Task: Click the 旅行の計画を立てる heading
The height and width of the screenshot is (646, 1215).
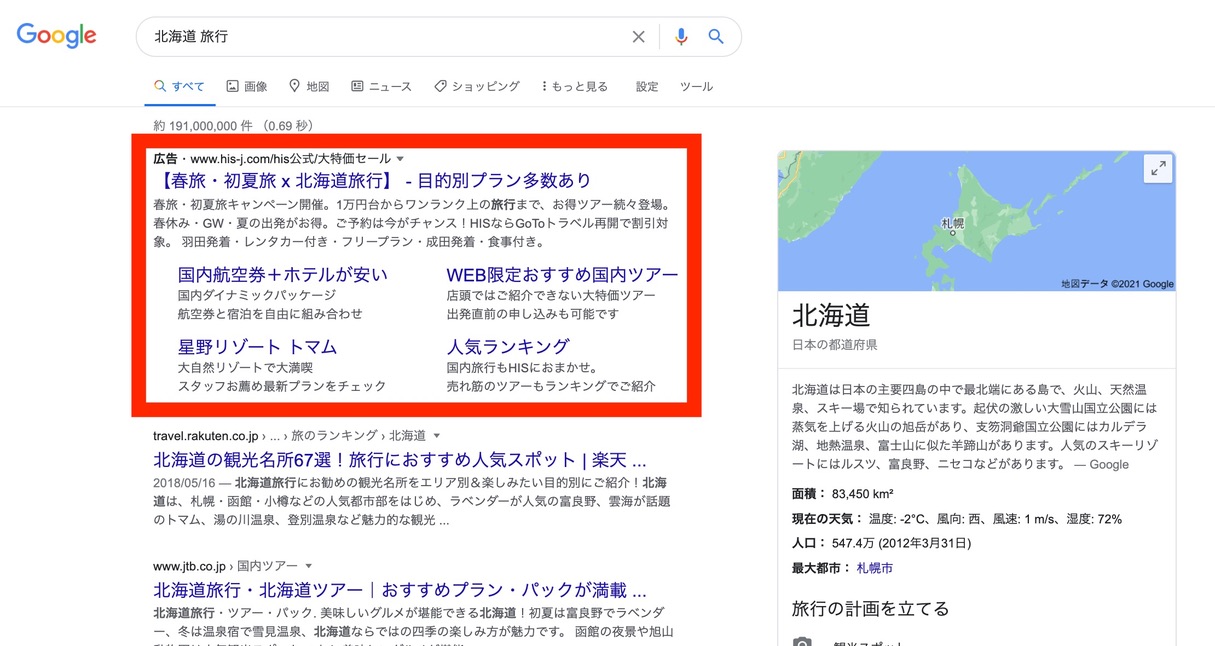Action: coord(870,609)
